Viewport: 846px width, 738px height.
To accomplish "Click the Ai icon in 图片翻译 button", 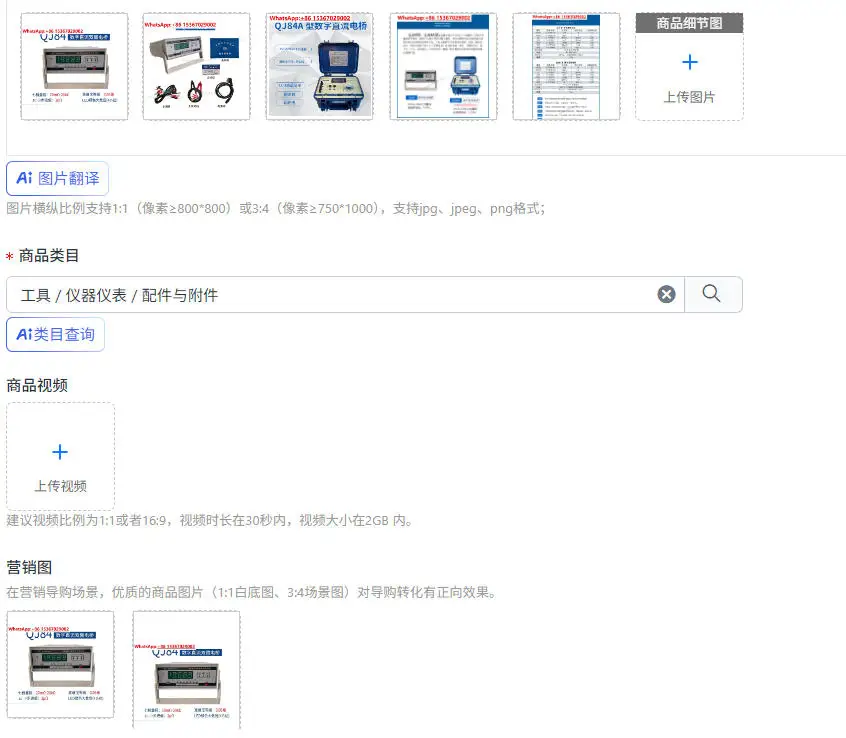I will coord(24,178).
